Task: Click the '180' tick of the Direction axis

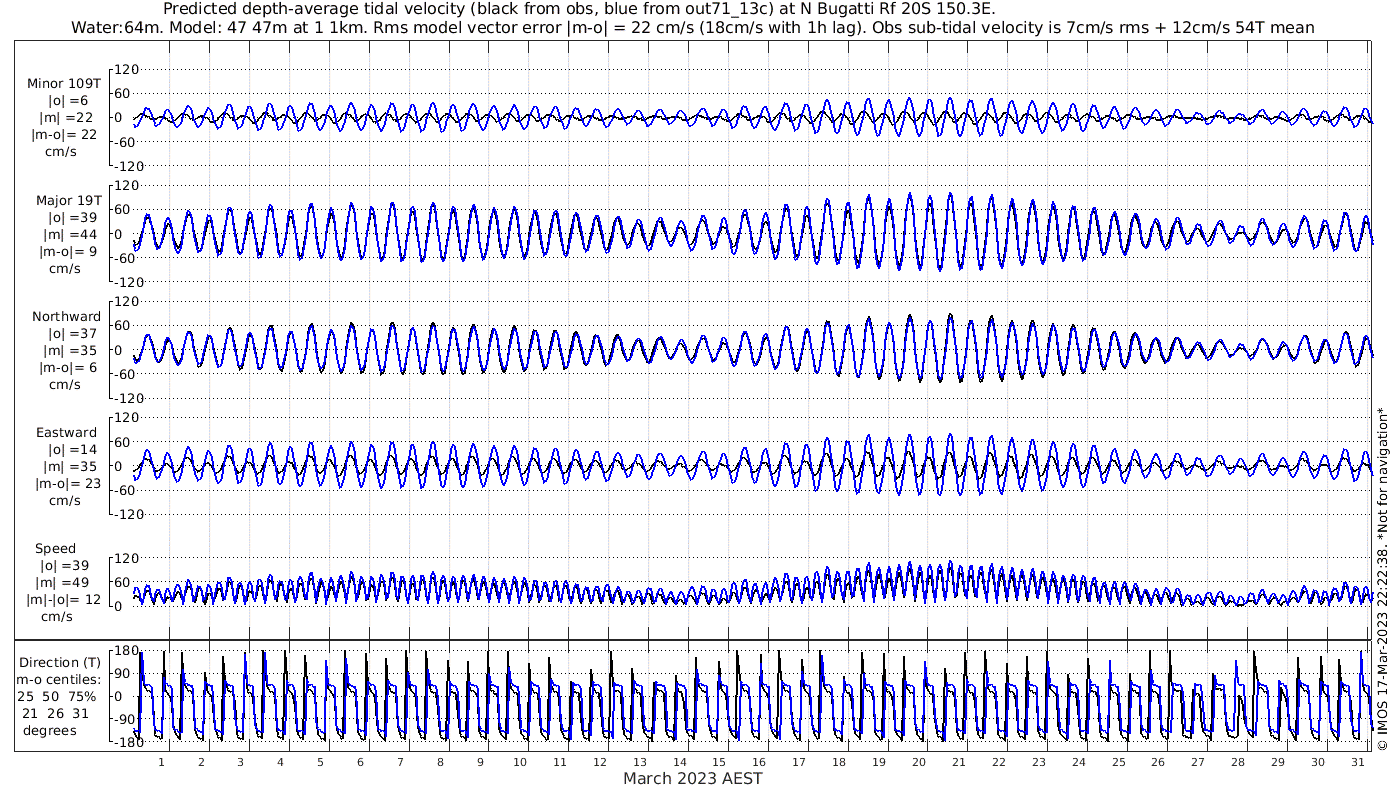Action: tap(126, 651)
